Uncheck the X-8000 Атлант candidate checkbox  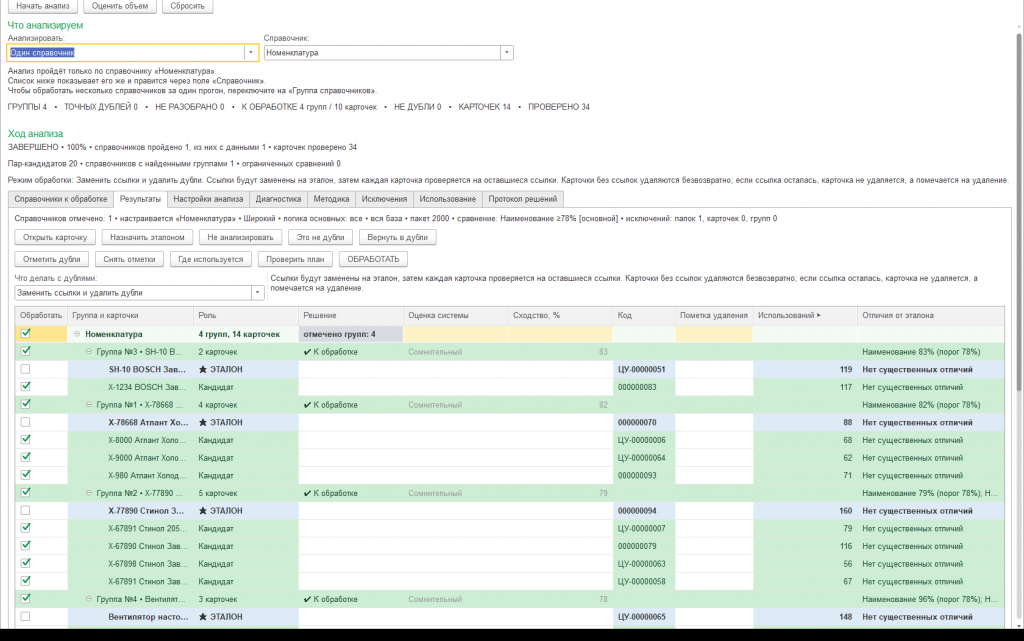point(25,439)
